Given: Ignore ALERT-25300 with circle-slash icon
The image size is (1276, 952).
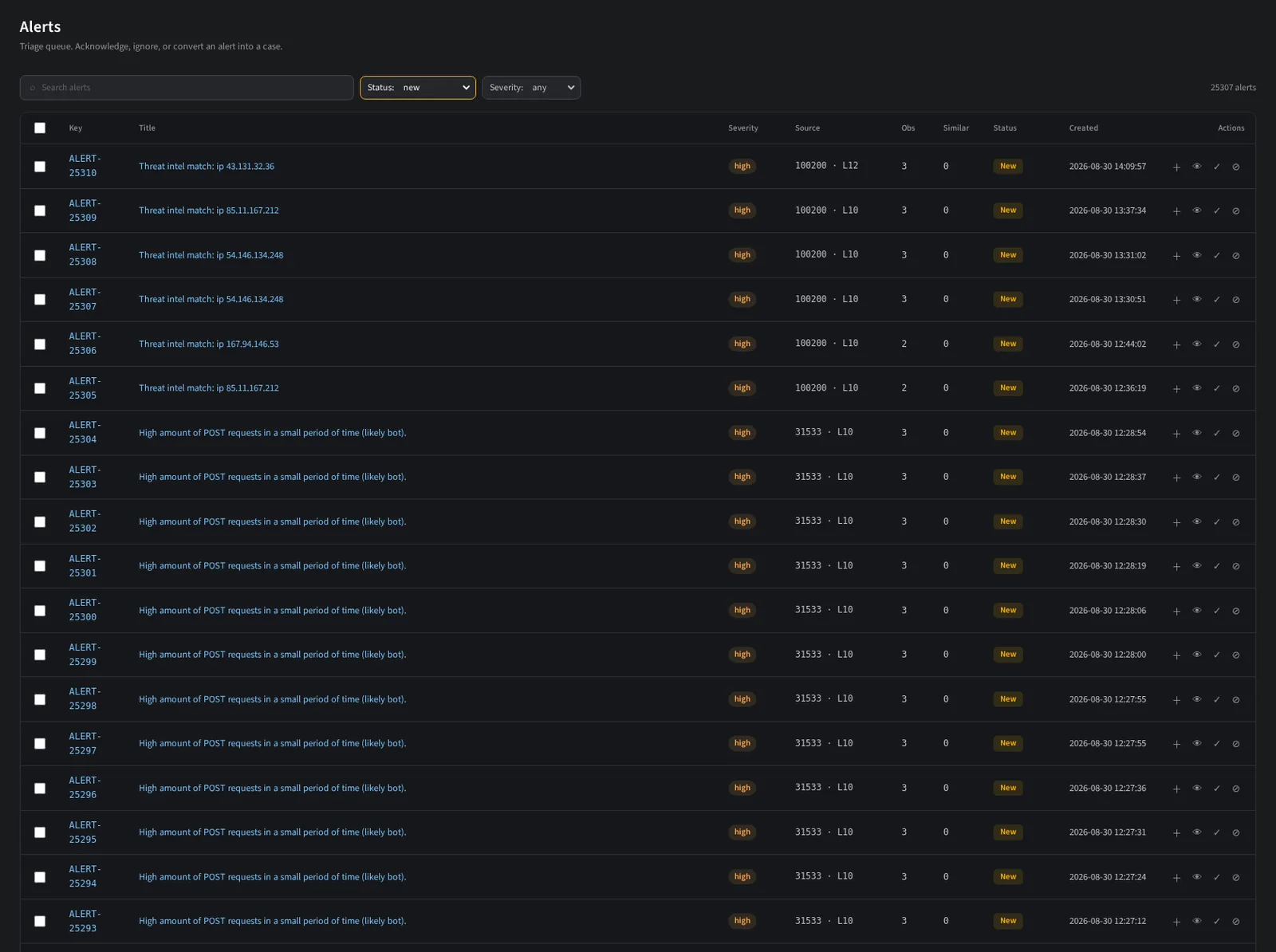Looking at the screenshot, I should (1236, 611).
